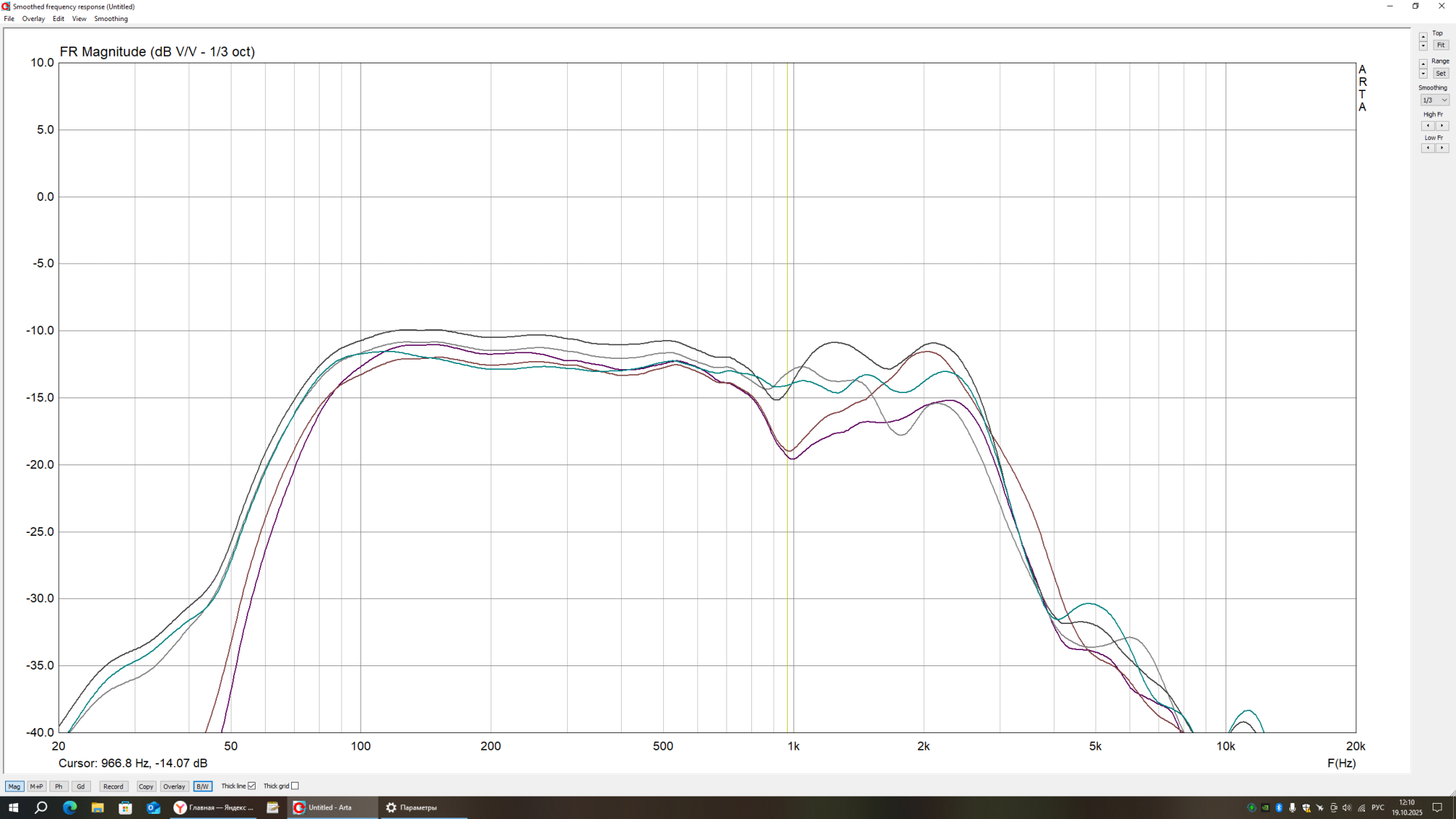This screenshot has width=1456, height=819.
Task: Uncheck the Thick line checkbox
Action: (252, 786)
